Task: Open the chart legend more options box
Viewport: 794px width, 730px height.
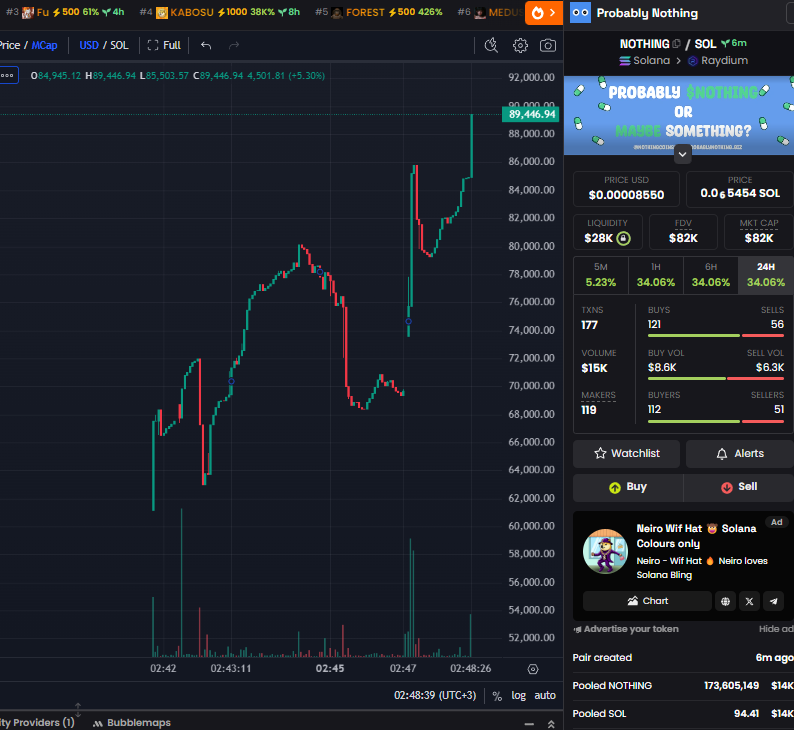Action: (9, 75)
